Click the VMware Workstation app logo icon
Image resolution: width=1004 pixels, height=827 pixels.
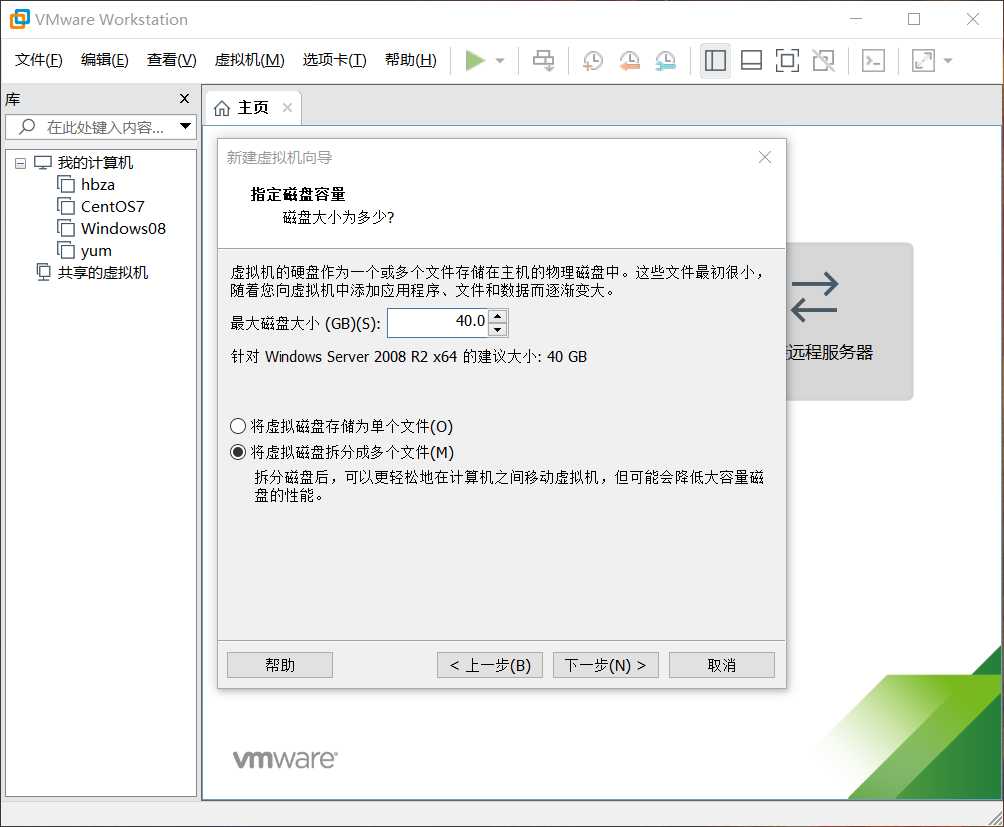click(19, 19)
